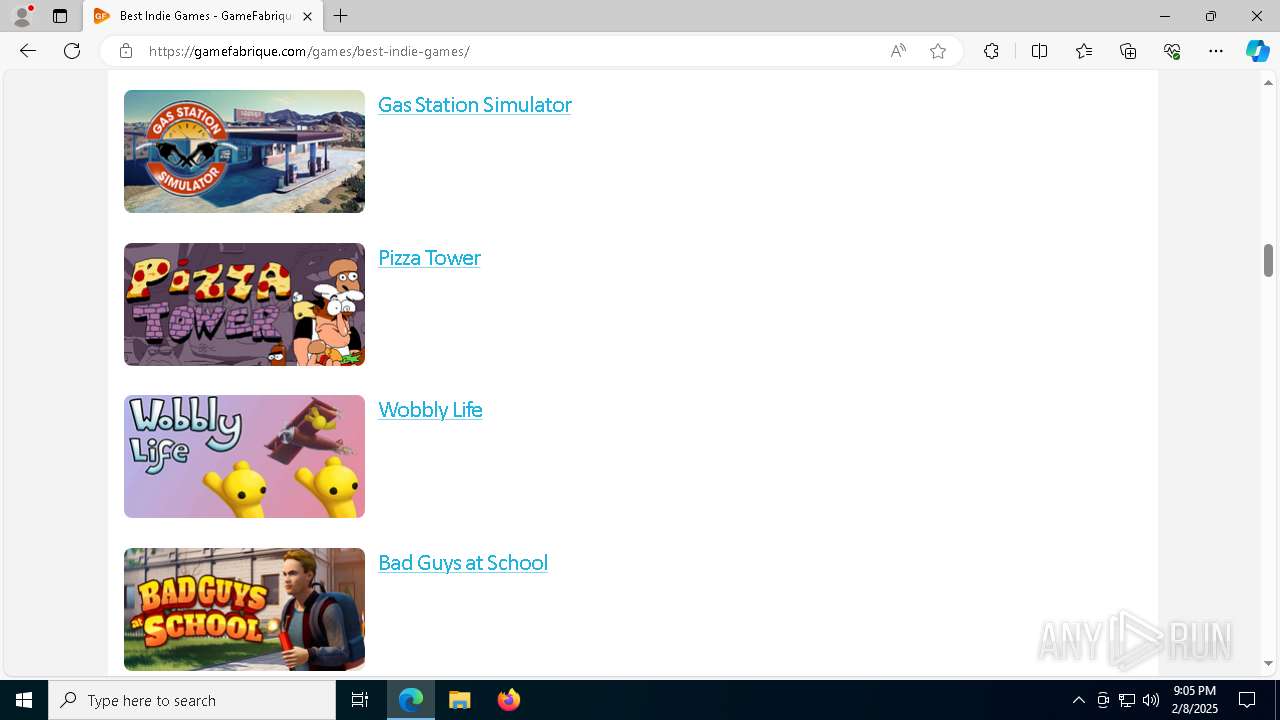Viewport: 1280px width, 720px height.
Task: Open Task View on taskbar
Action: [360, 700]
